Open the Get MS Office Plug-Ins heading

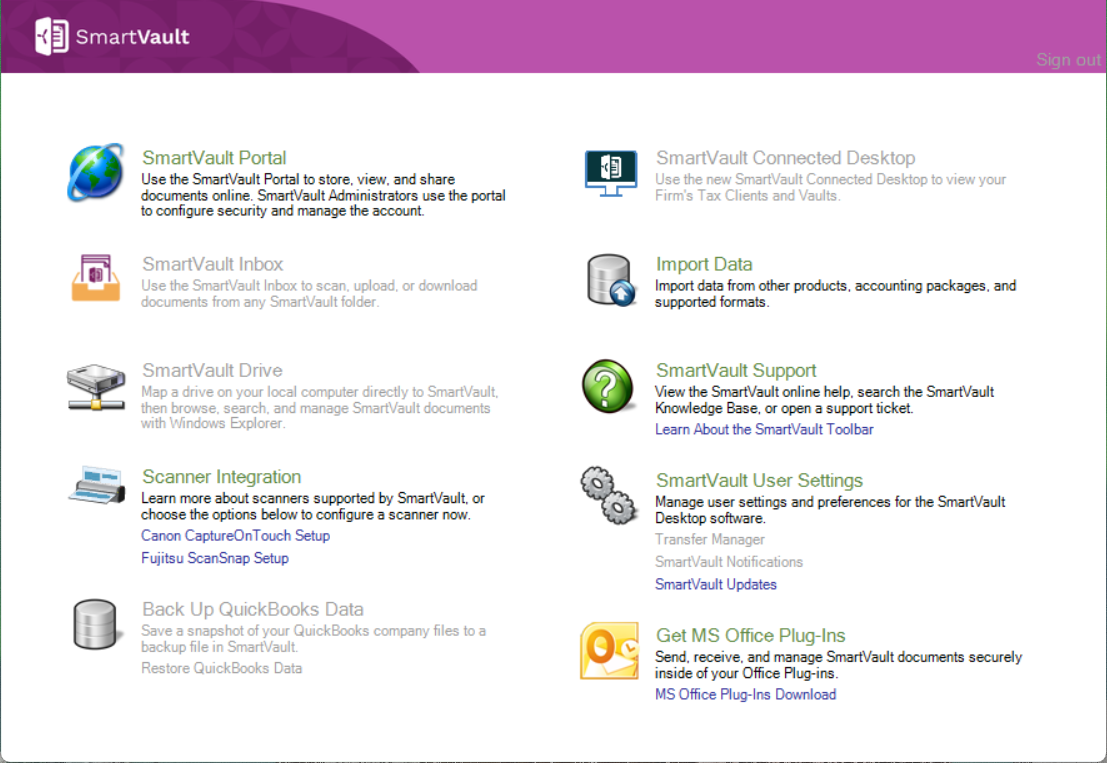click(750, 635)
